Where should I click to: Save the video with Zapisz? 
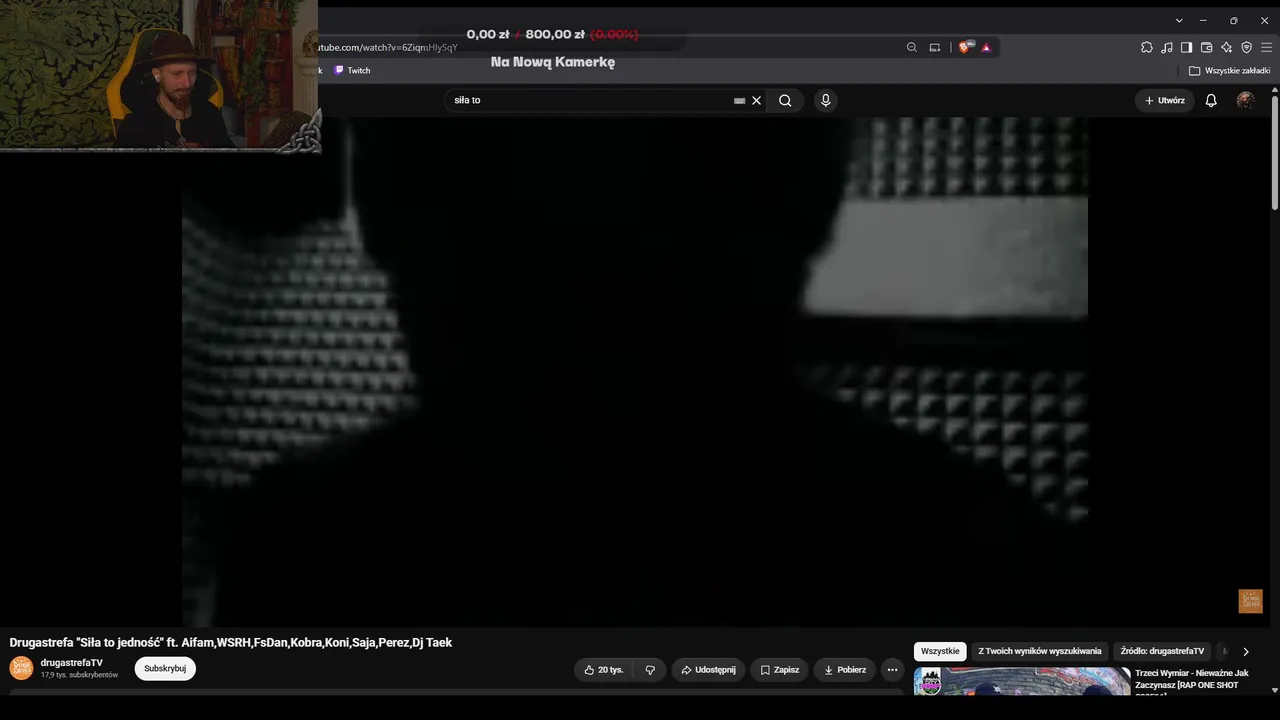[779, 670]
